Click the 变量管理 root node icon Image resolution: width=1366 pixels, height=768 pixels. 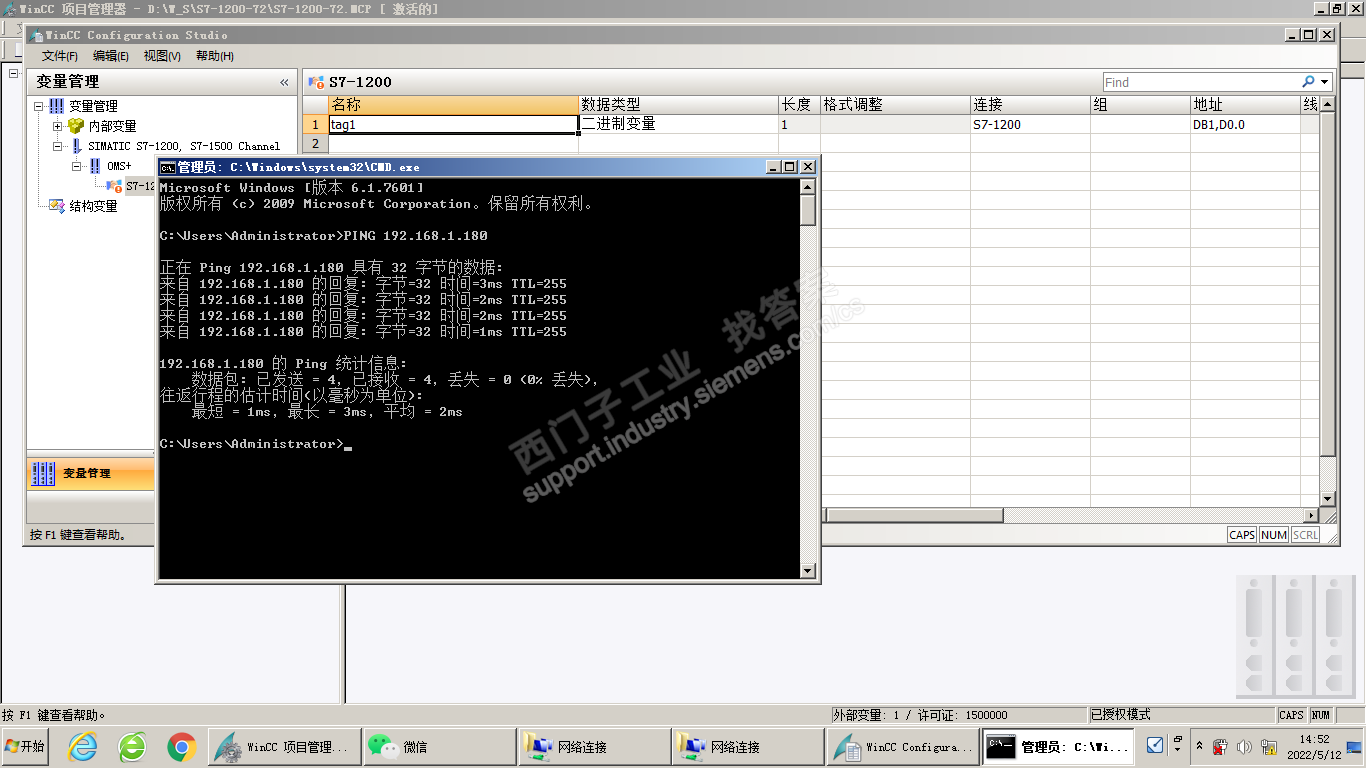[56, 106]
